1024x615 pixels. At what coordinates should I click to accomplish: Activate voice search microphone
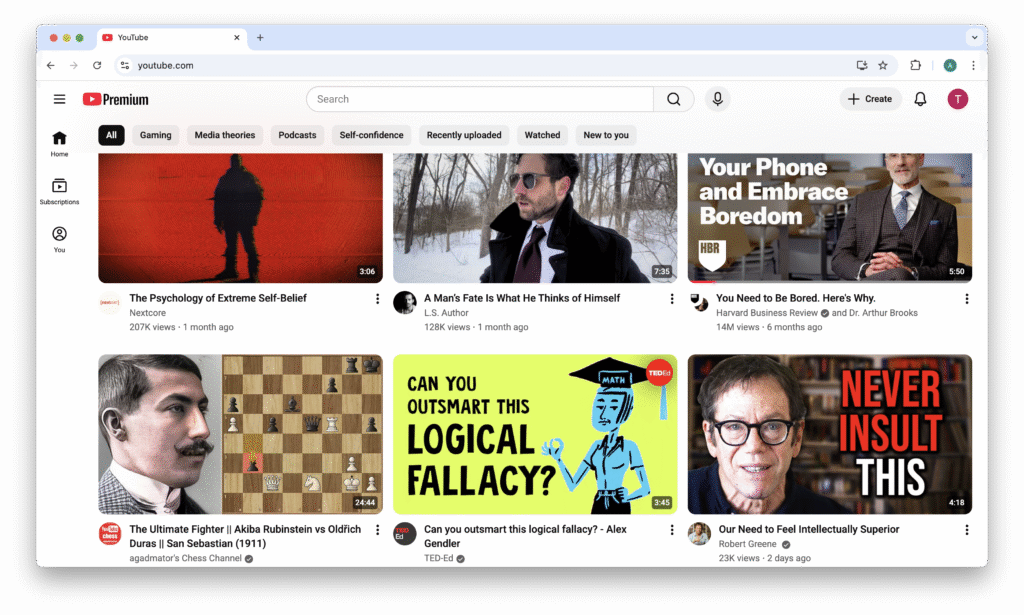click(716, 99)
